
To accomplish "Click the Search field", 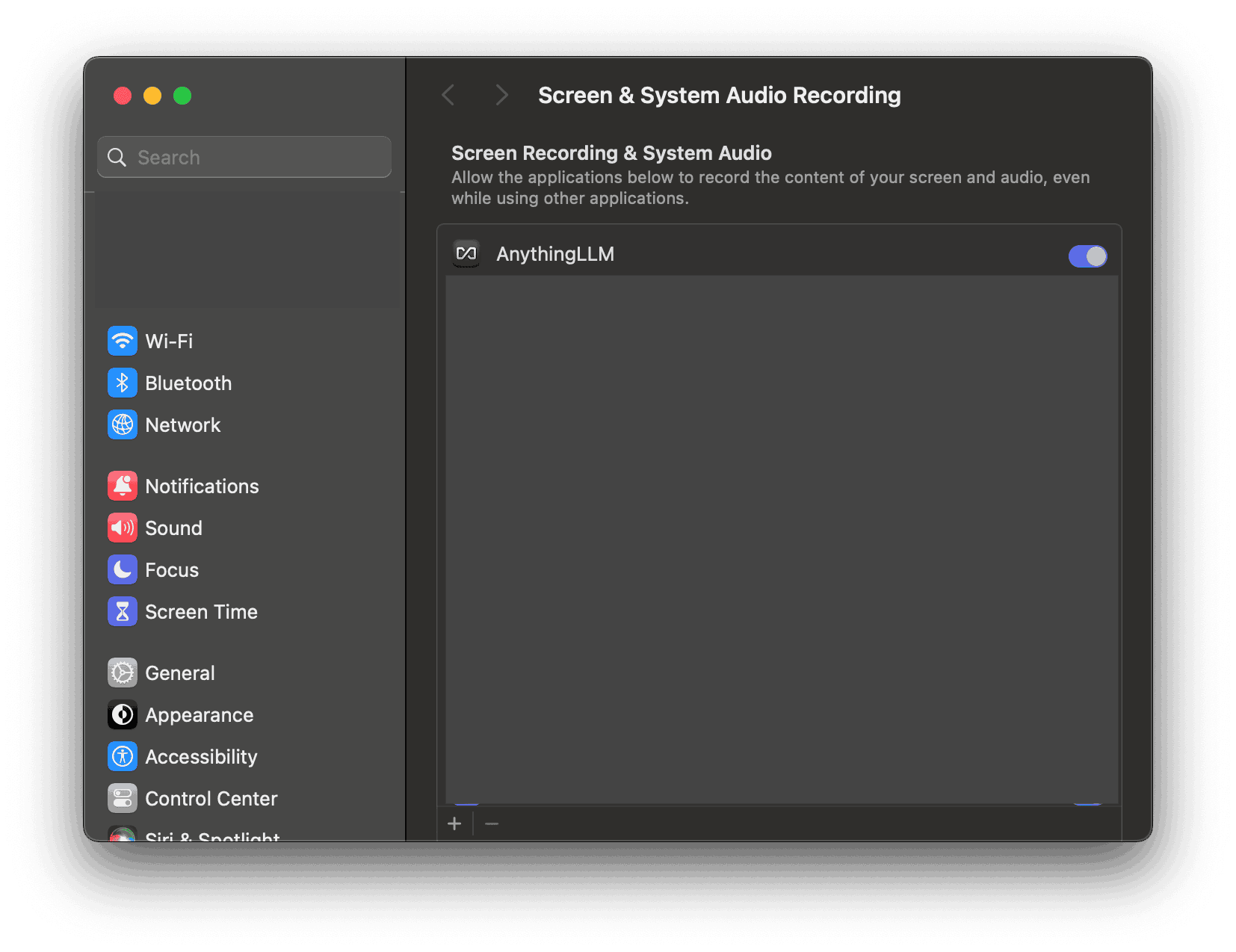I will (244, 158).
